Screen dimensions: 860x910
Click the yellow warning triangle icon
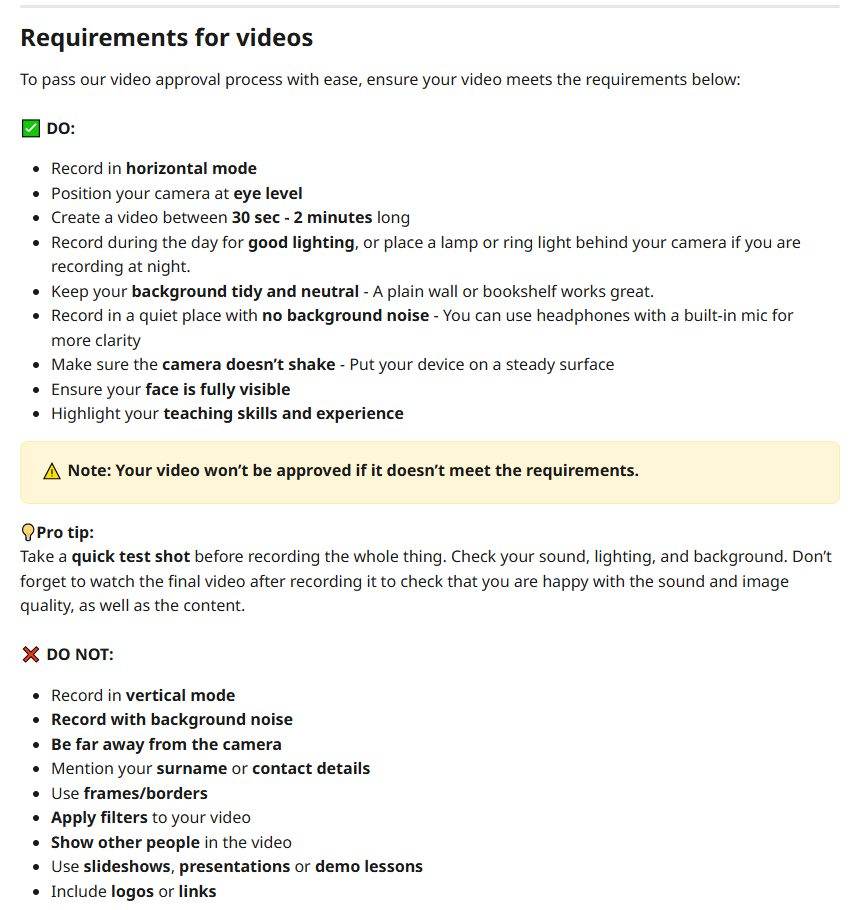click(x=52, y=471)
